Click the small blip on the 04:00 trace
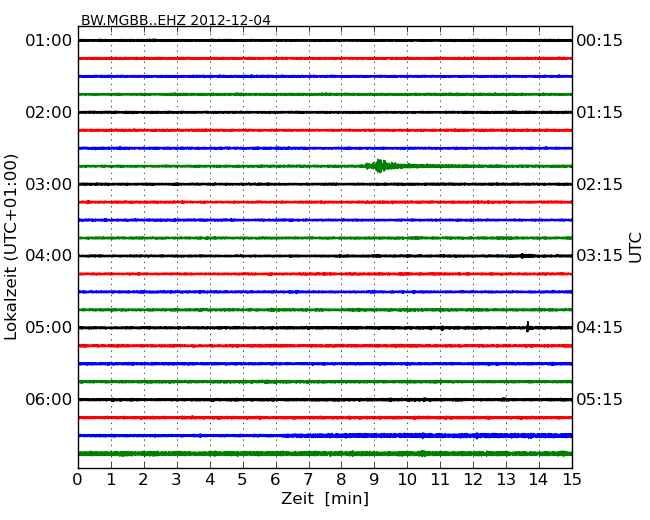This screenshot has height=520, width=650. coord(527,256)
